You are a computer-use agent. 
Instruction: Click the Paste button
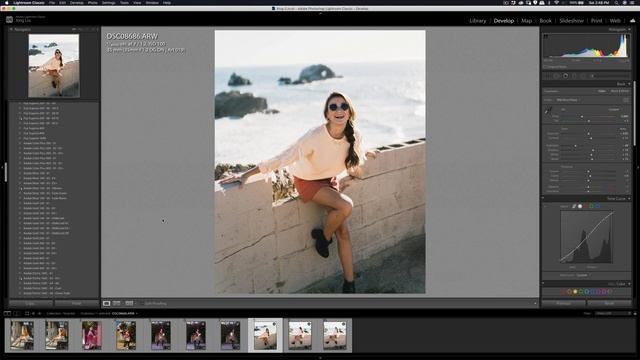tap(77, 304)
